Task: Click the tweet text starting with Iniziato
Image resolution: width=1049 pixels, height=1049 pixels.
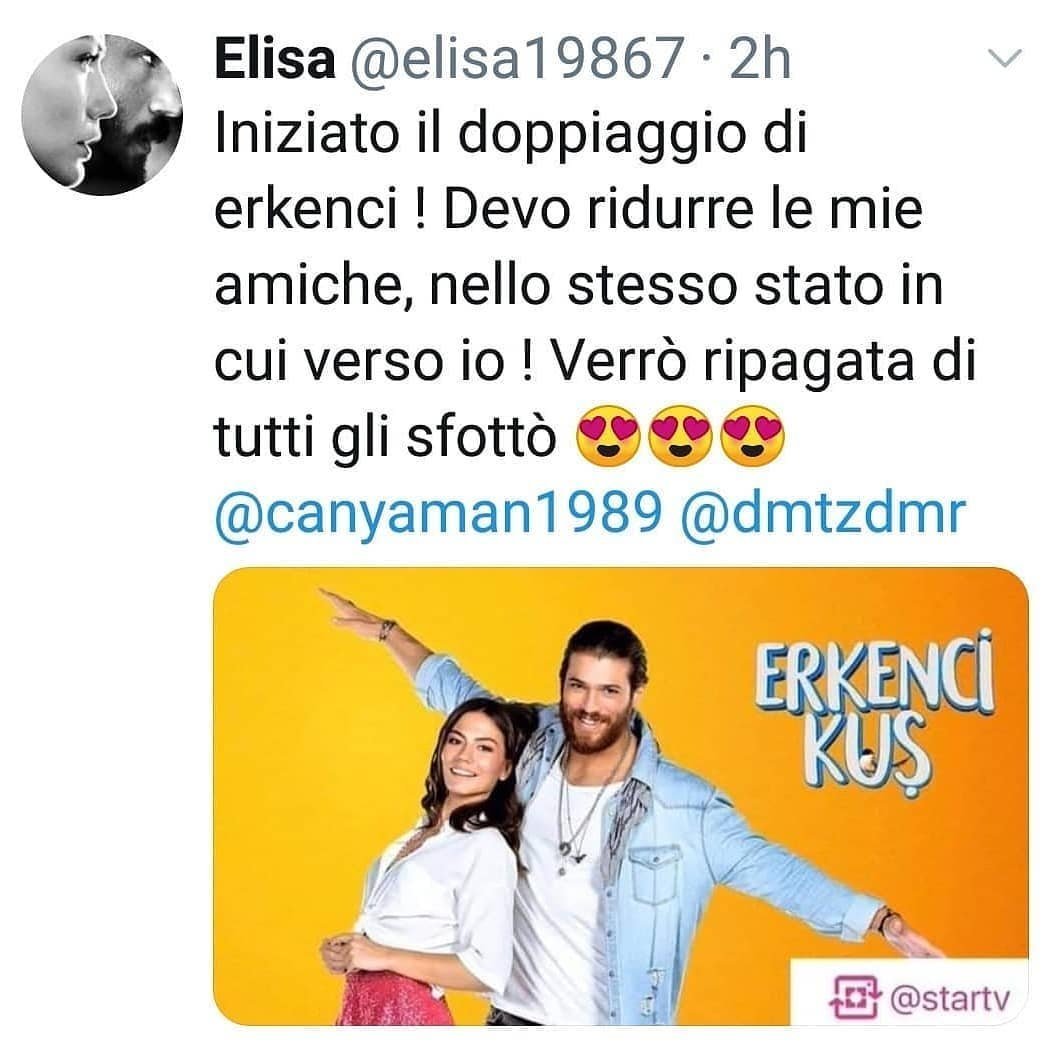Action: [x=594, y=286]
